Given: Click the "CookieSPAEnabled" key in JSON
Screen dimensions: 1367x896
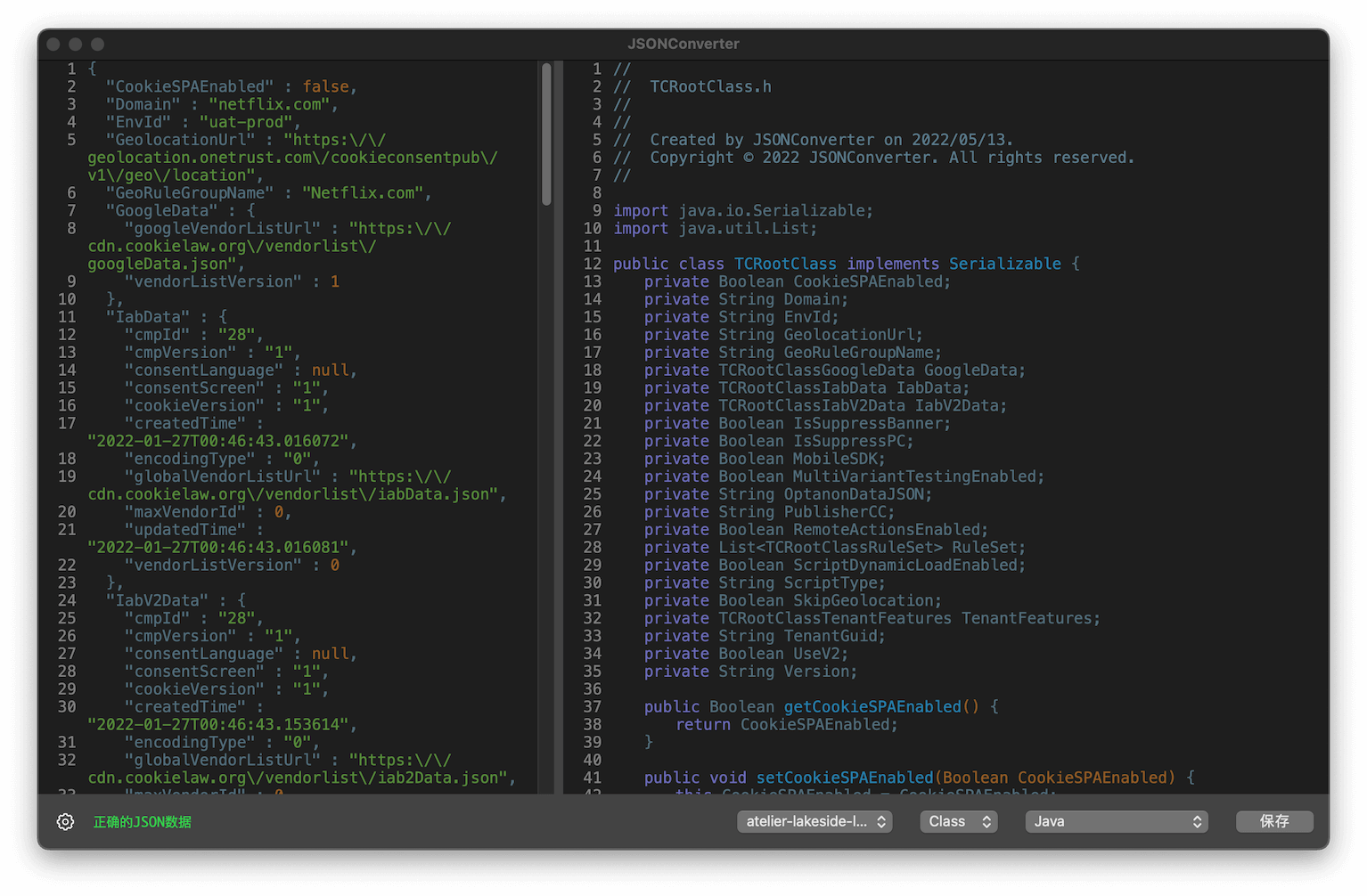Looking at the screenshot, I should (x=190, y=86).
